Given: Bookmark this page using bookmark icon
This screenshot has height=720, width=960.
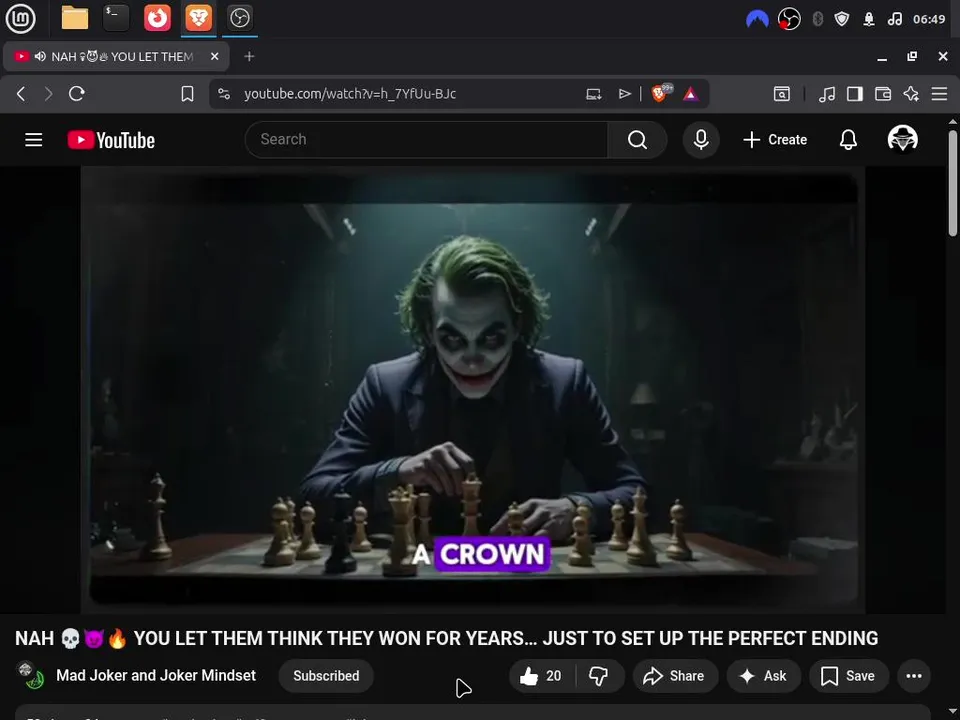Looking at the screenshot, I should (187, 94).
